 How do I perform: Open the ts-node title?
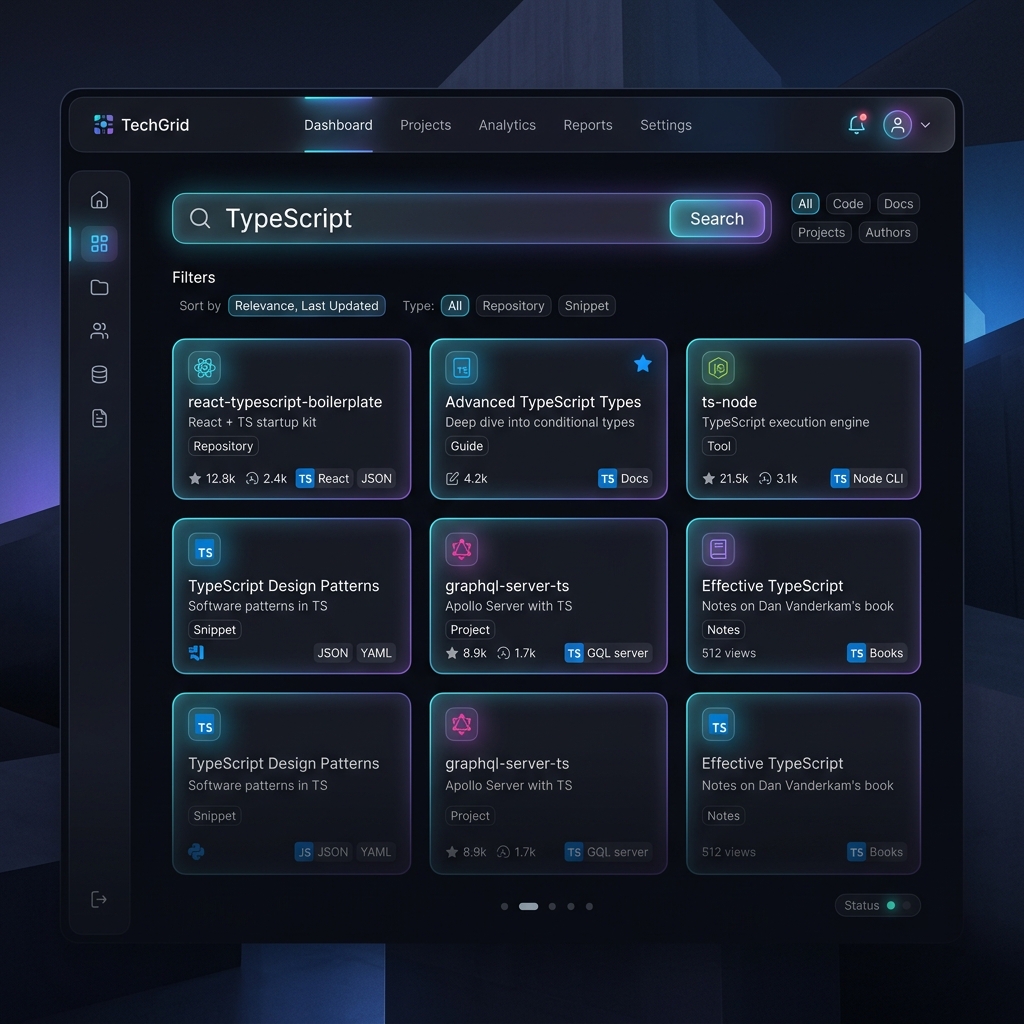[x=729, y=402]
